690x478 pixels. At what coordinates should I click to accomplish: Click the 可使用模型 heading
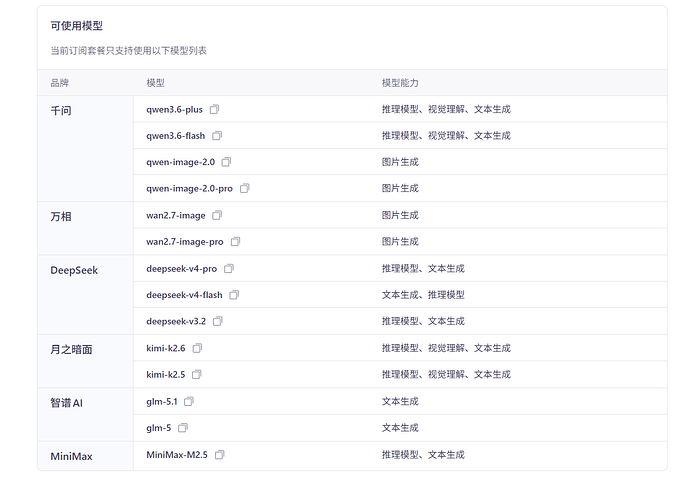(x=77, y=26)
